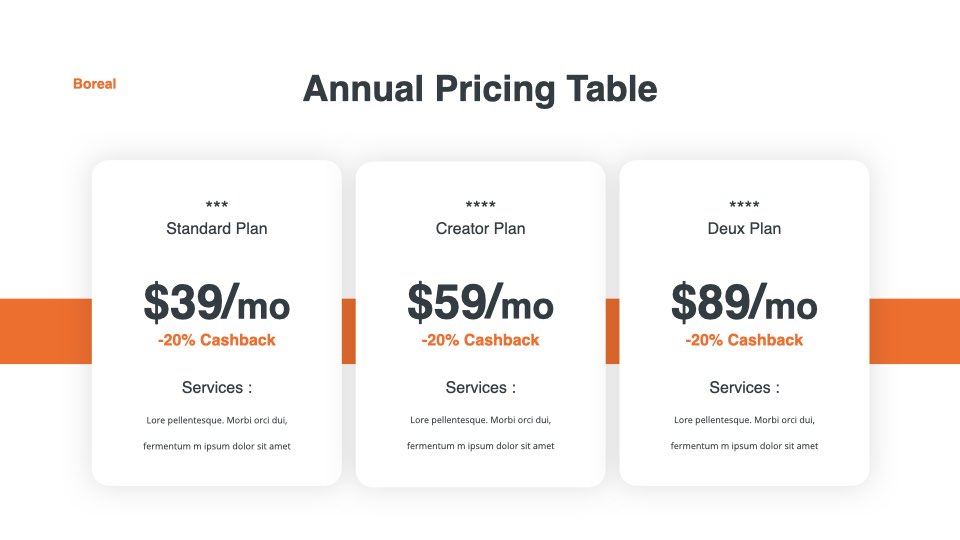
Task: Click the Services heading in Creator Plan card
Action: tap(481, 388)
